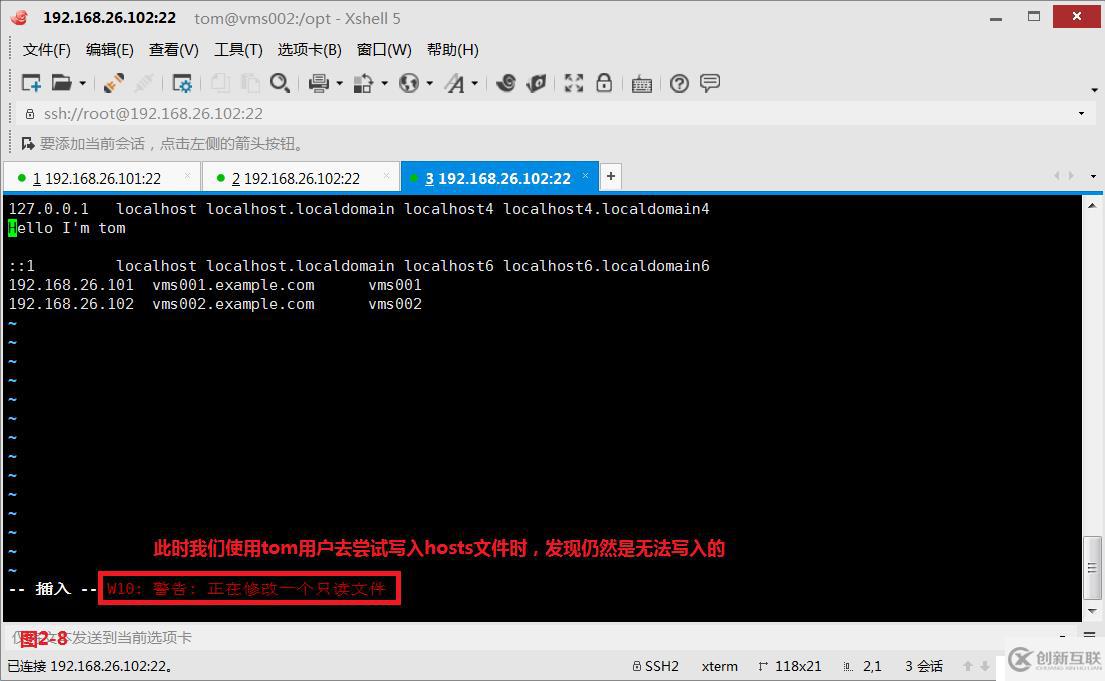Screen dimensions: 1105x681
Task: Click '3 会话' in the status bar
Action: [x=924, y=665]
